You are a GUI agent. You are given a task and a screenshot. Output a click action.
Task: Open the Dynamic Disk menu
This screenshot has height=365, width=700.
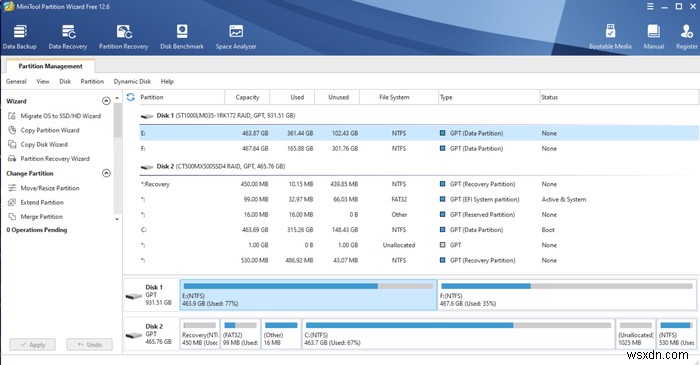click(x=132, y=81)
